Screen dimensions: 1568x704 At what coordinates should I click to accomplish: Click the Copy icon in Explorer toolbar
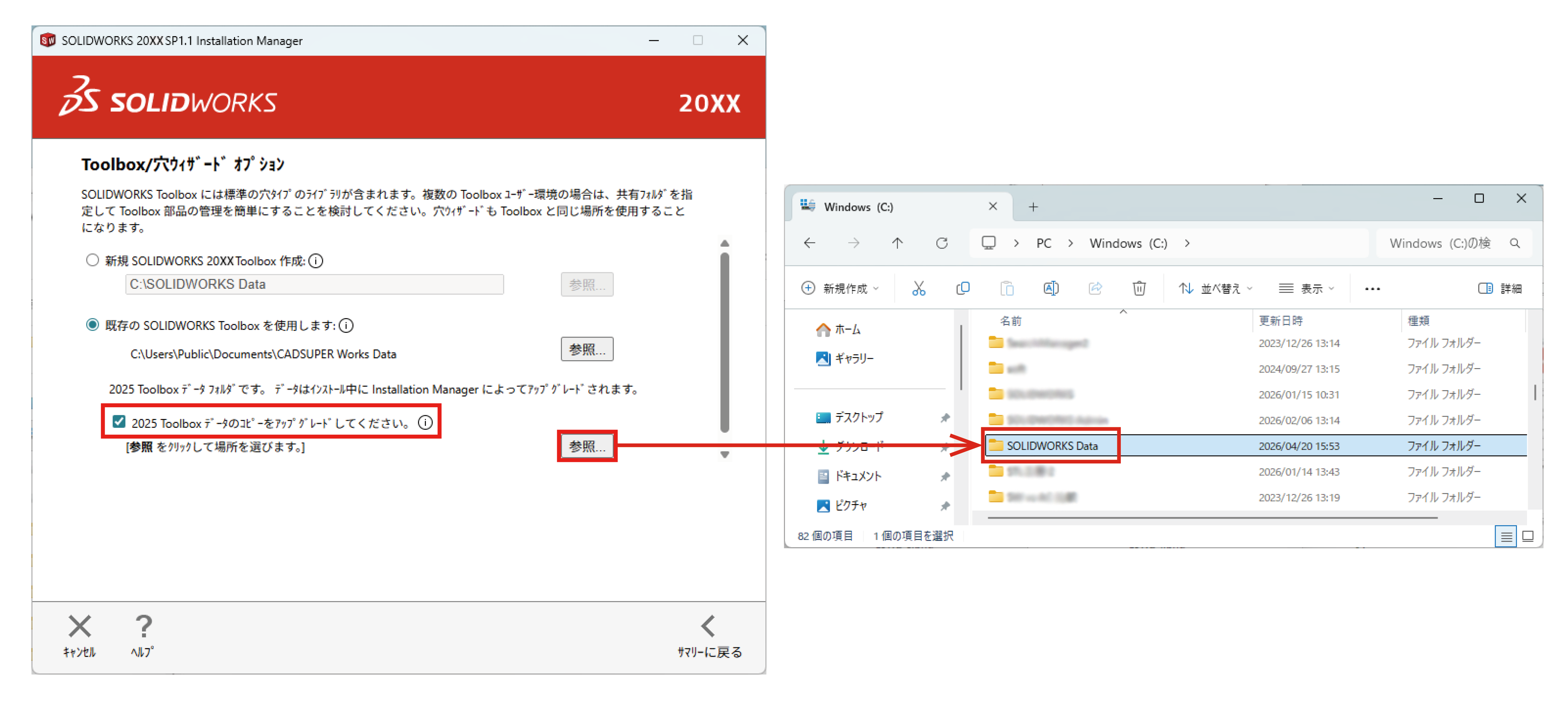tap(963, 288)
